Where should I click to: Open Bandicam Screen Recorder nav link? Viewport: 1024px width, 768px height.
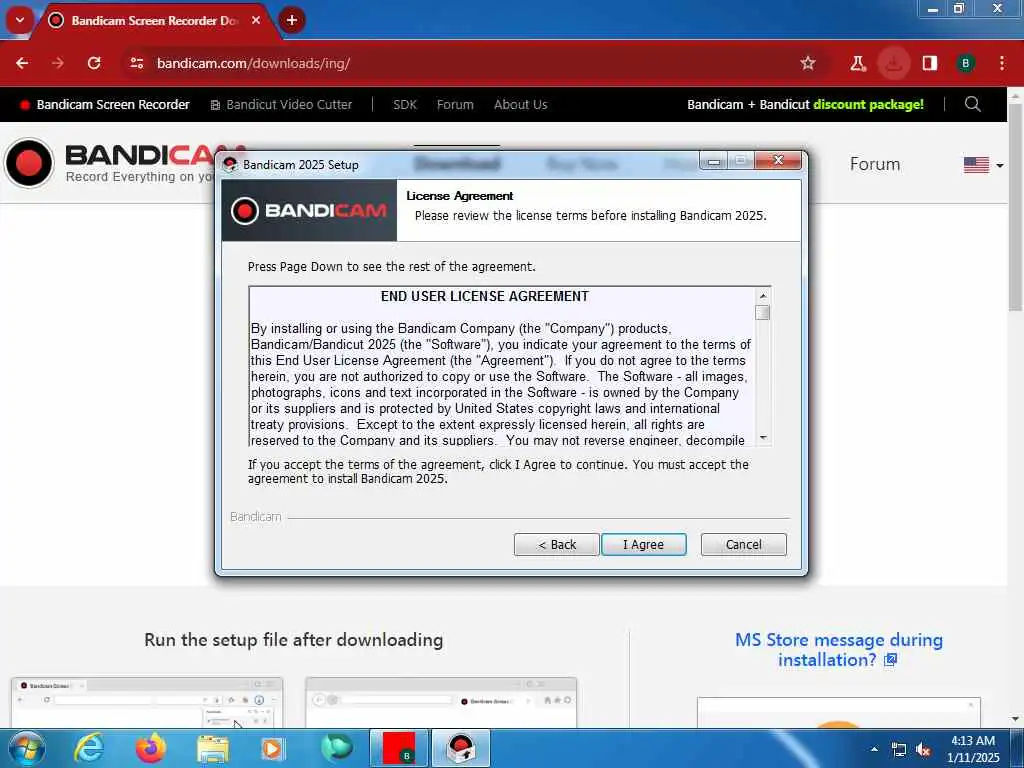(x=104, y=104)
